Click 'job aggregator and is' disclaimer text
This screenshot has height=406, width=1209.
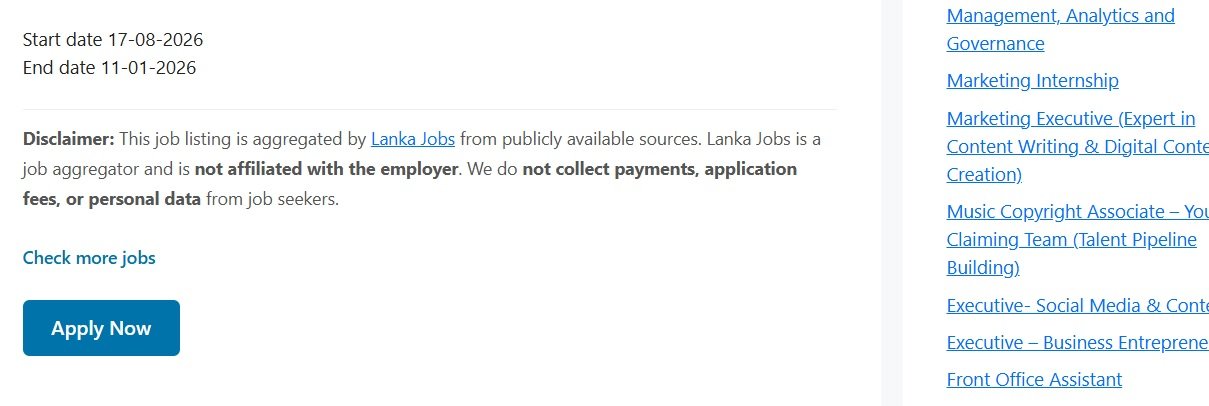pyautogui.click(x=106, y=169)
